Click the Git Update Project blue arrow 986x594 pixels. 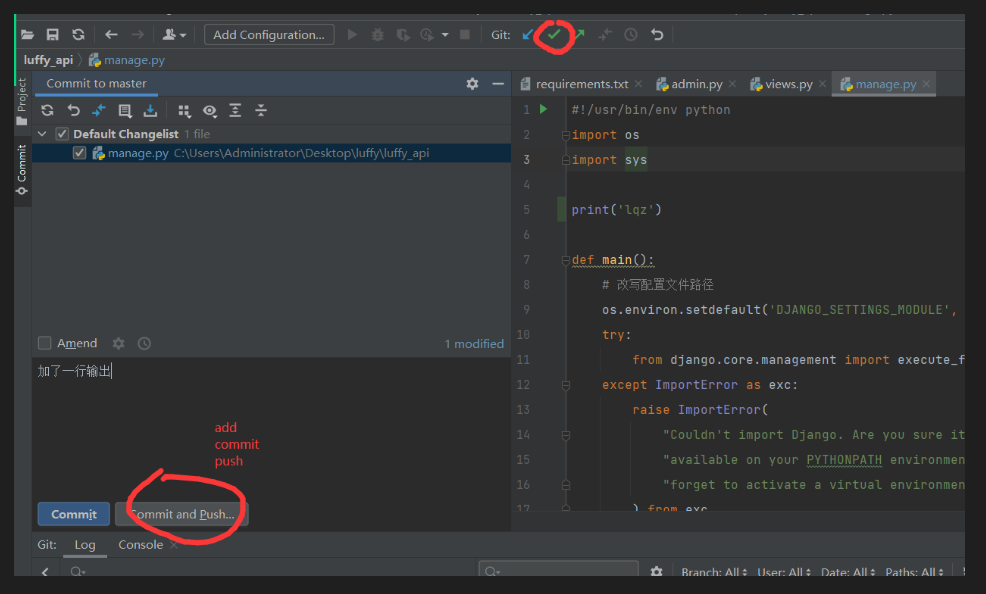point(528,35)
